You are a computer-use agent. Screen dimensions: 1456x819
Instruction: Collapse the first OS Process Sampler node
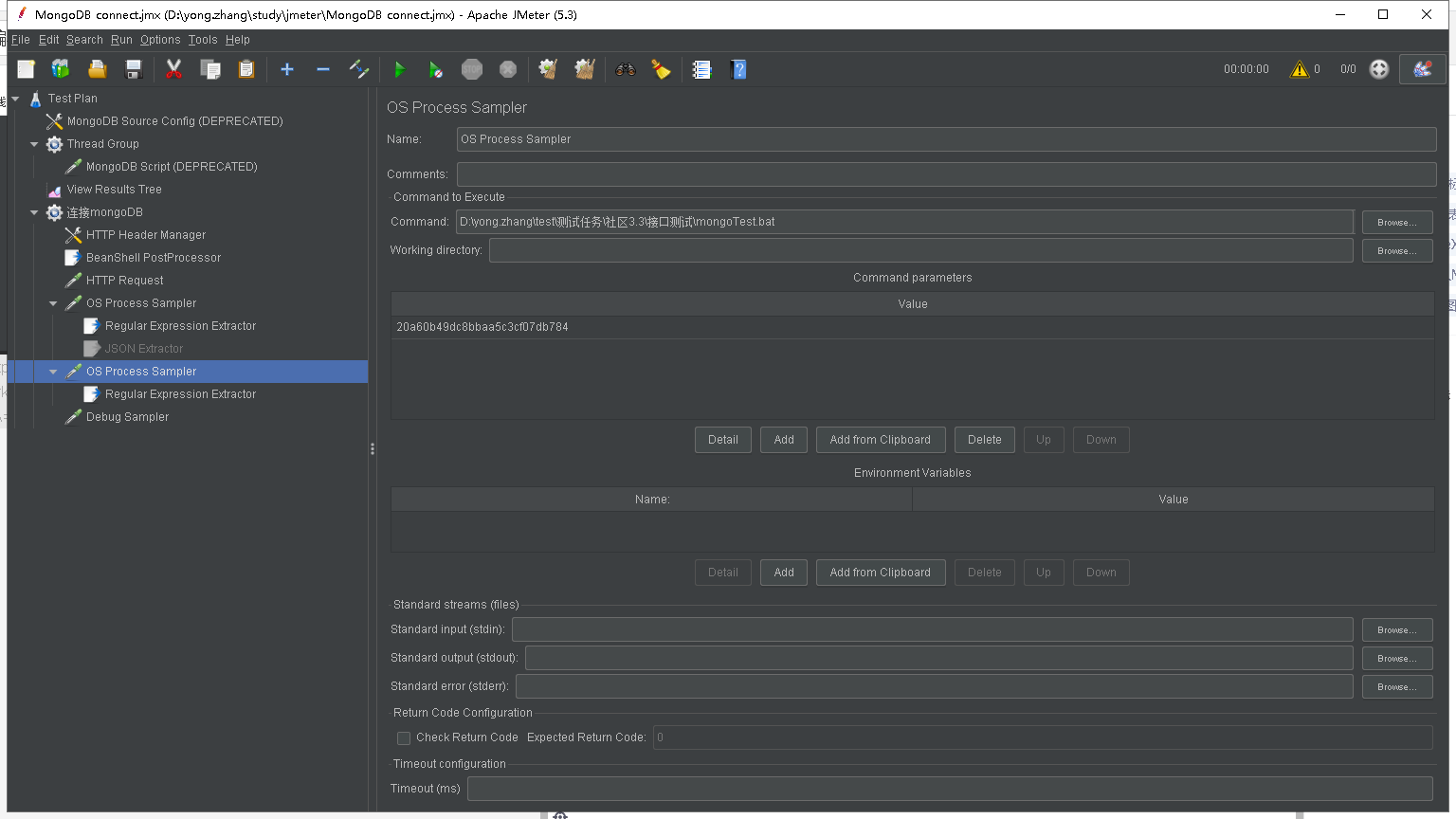(53, 303)
